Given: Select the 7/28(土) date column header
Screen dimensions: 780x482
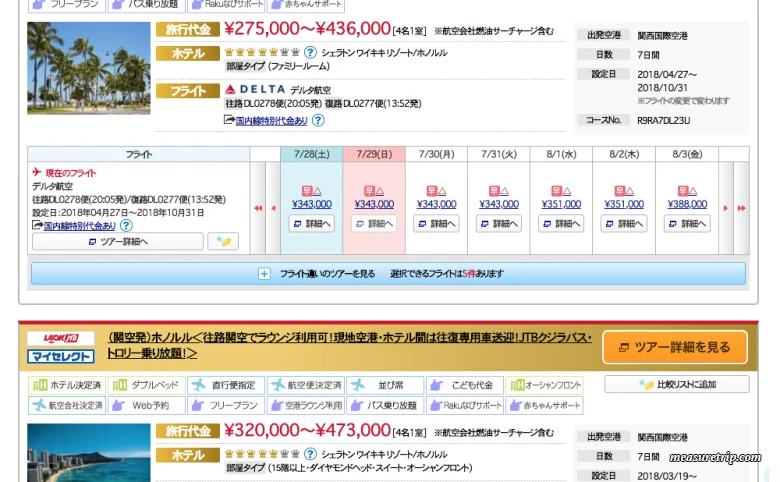Looking at the screenshot, I should coord(311,154).
